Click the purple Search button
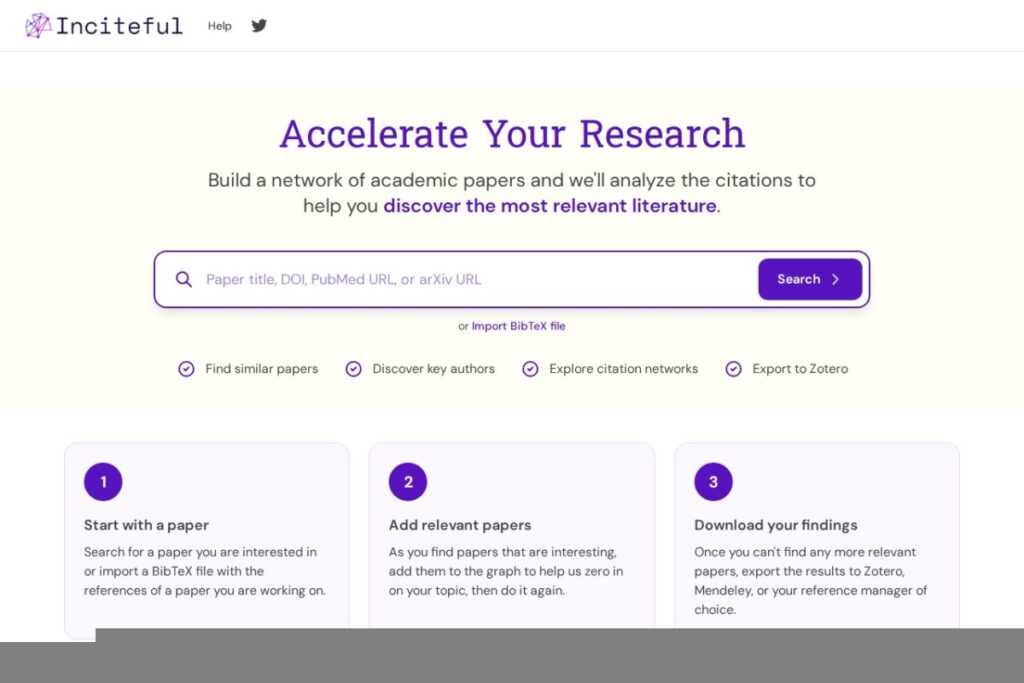Viewport: 1024px width, 683px height. click(810, 279)
